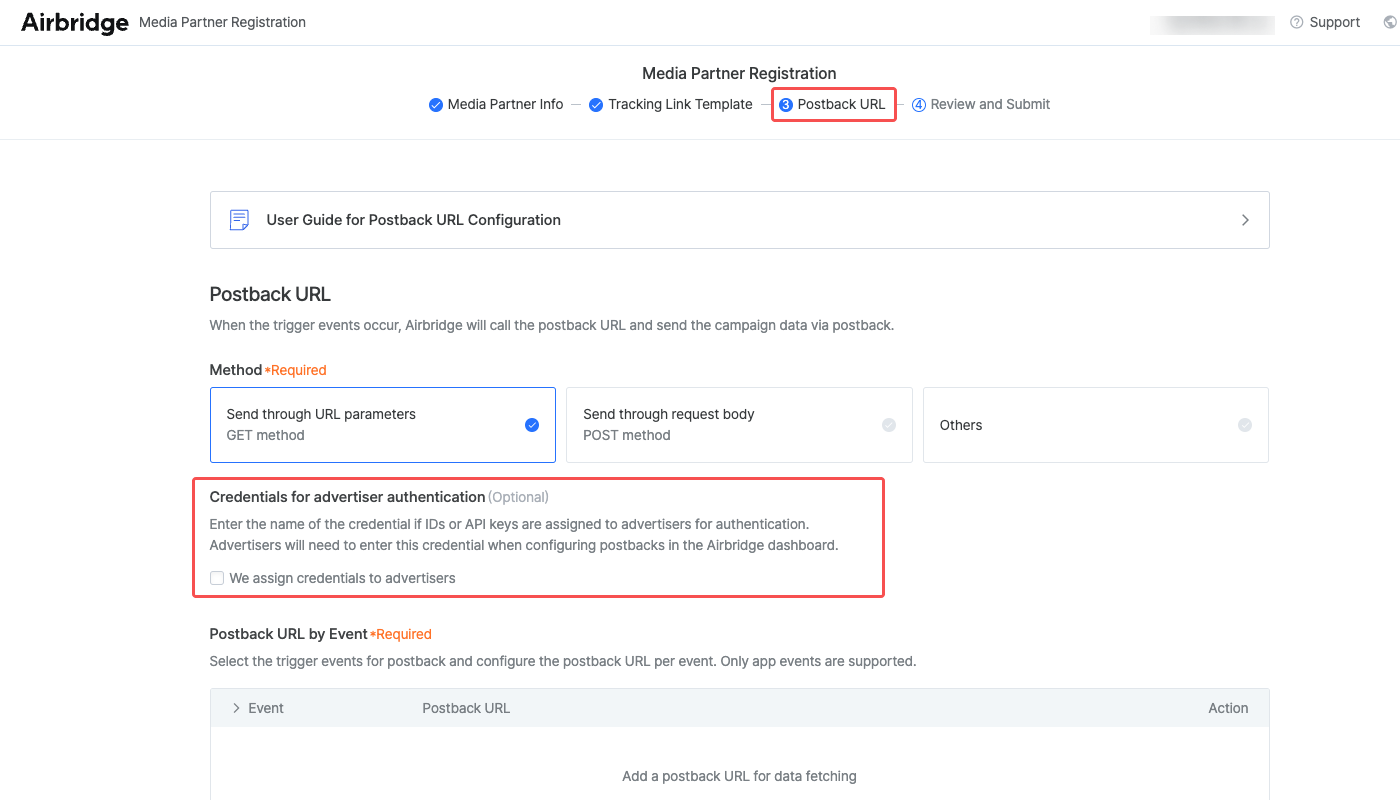Image resolution: width=1400 pixels, height=800 pixels.
Task: Click the User Guide document icon
Action: point(239,220)
